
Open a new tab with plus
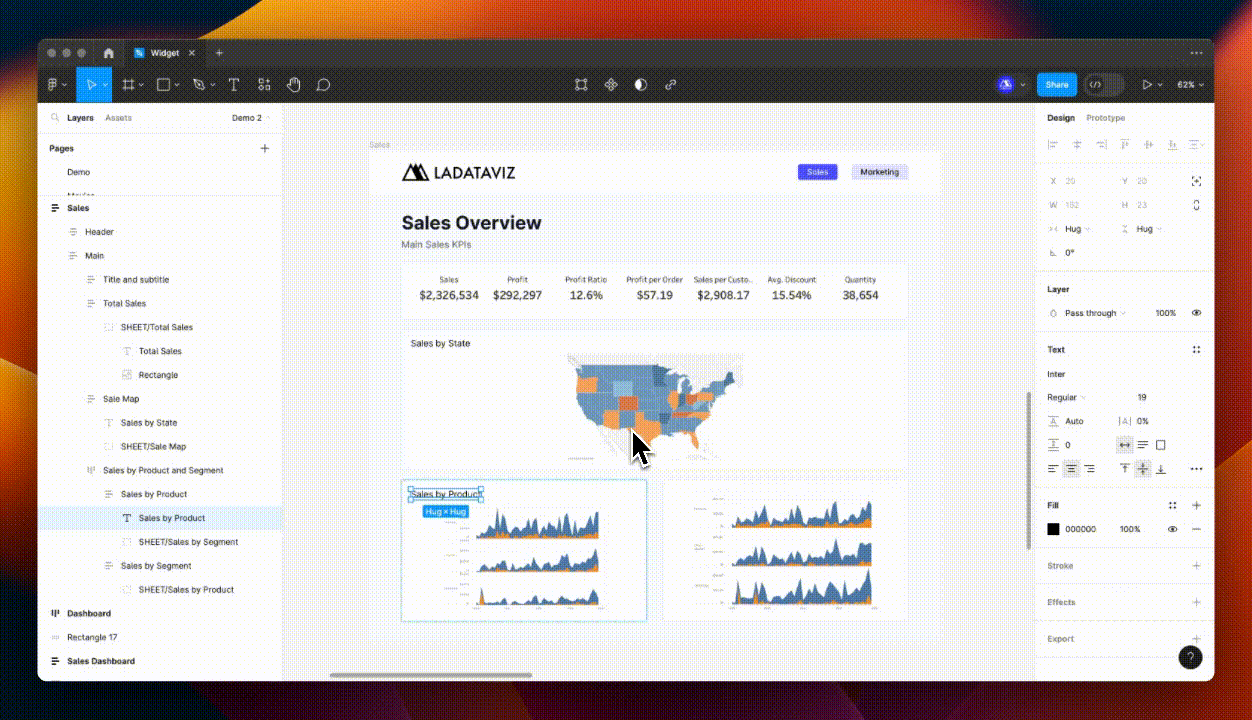(x=219, y=53)
